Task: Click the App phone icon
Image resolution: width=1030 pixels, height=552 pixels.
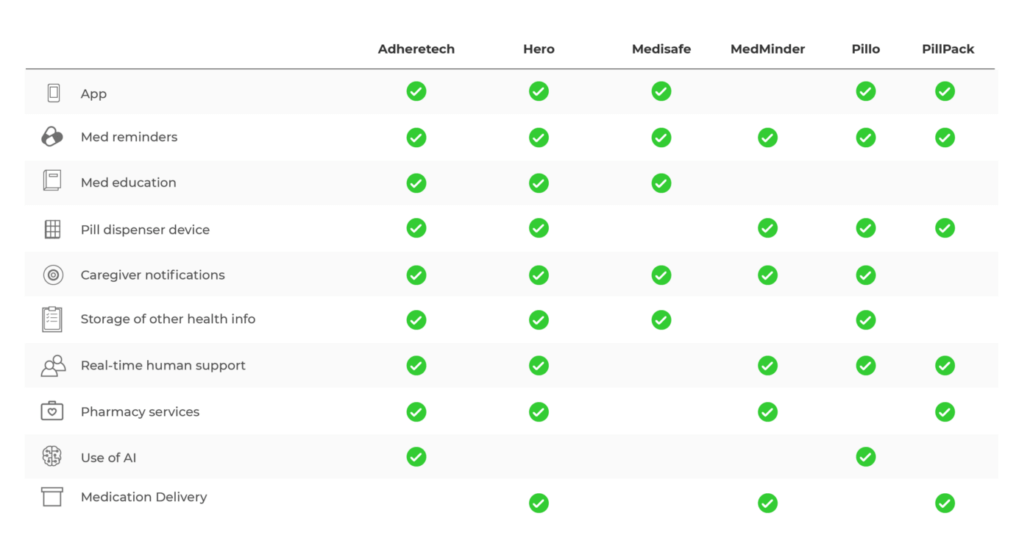Action: (x=54, y=93)
